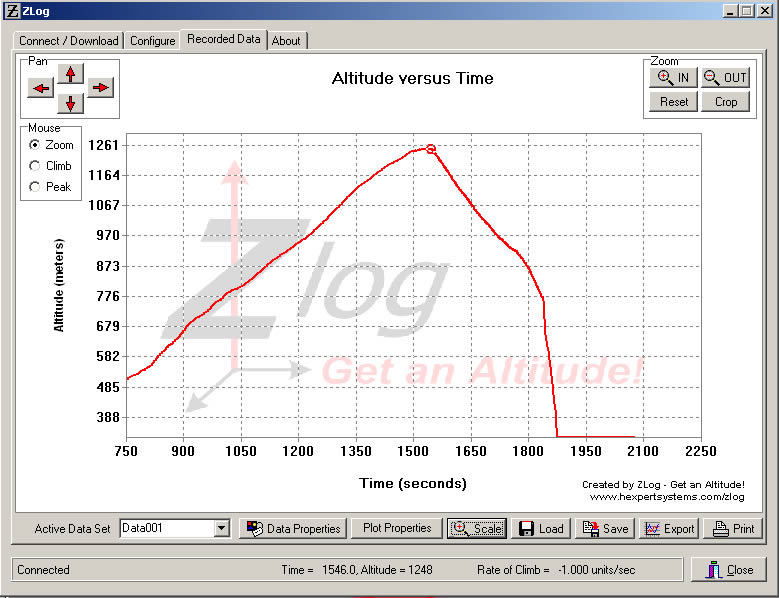Load a data file

(541, 528)
